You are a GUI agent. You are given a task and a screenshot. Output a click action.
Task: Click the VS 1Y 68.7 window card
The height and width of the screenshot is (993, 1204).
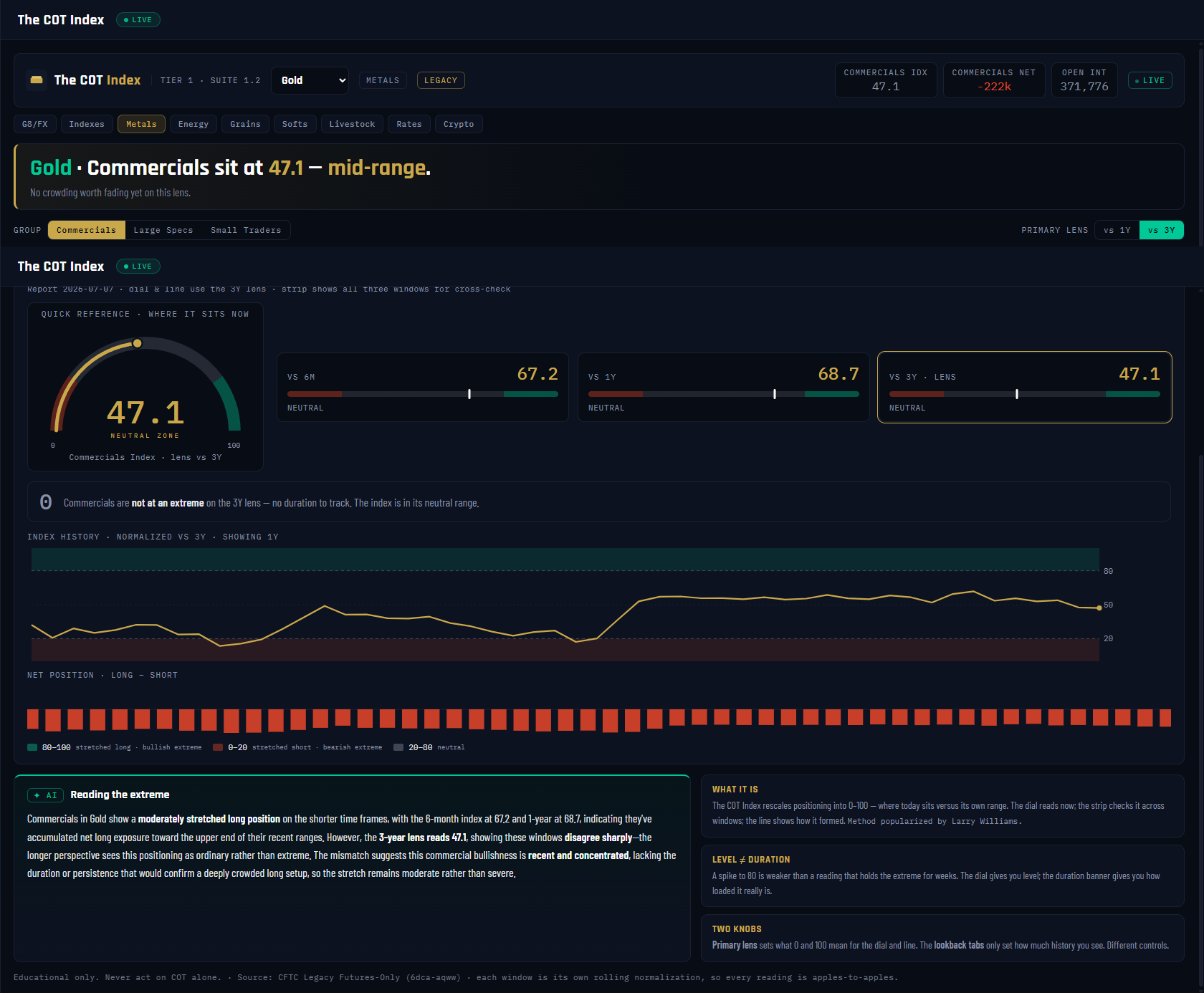coord(724,387)
